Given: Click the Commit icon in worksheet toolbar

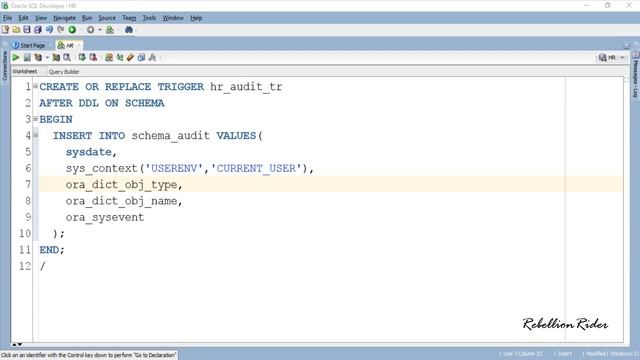Looking at the screenshot, I should click(82, 58).
